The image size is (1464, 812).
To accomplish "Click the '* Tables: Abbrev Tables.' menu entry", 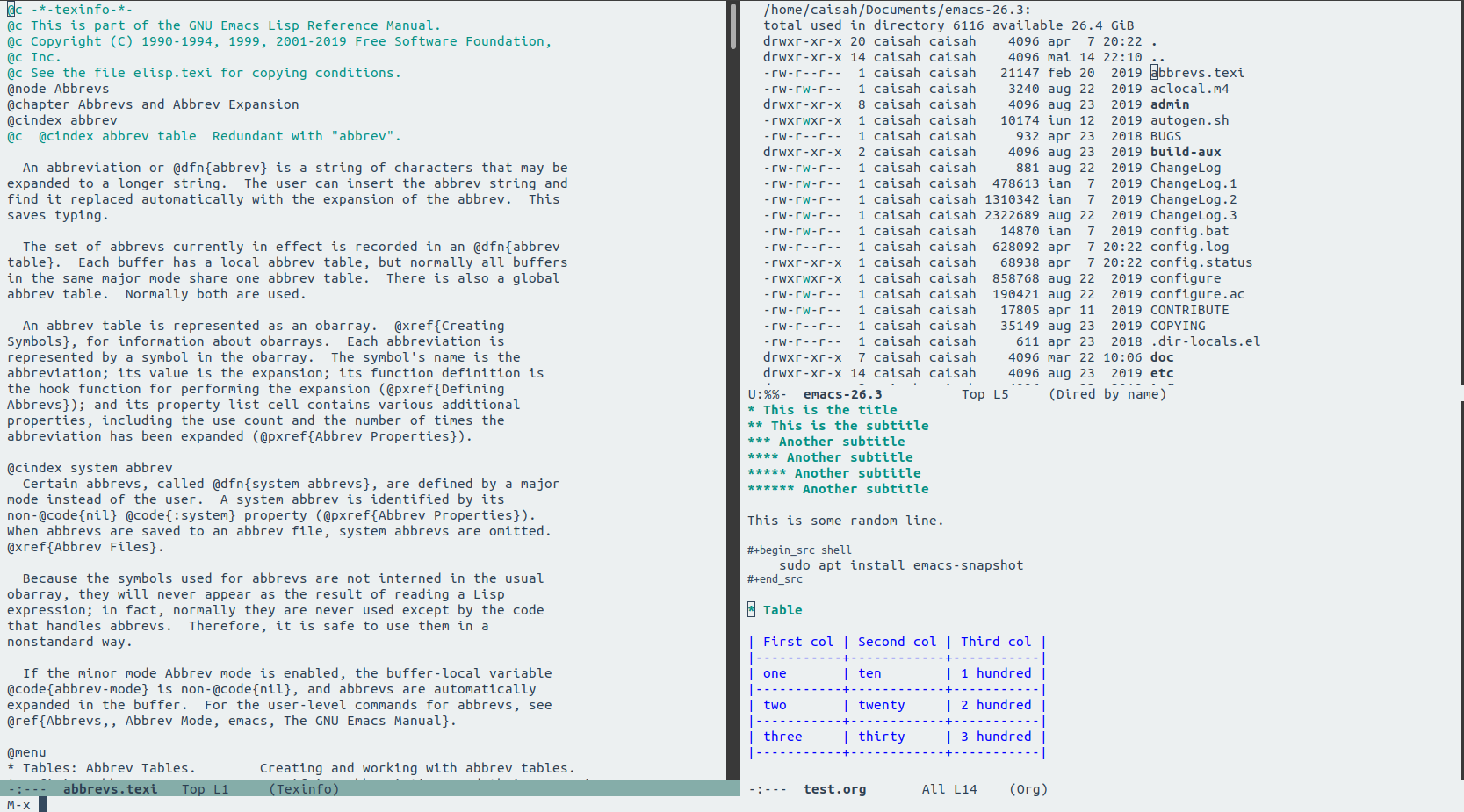I will [101, 768].
